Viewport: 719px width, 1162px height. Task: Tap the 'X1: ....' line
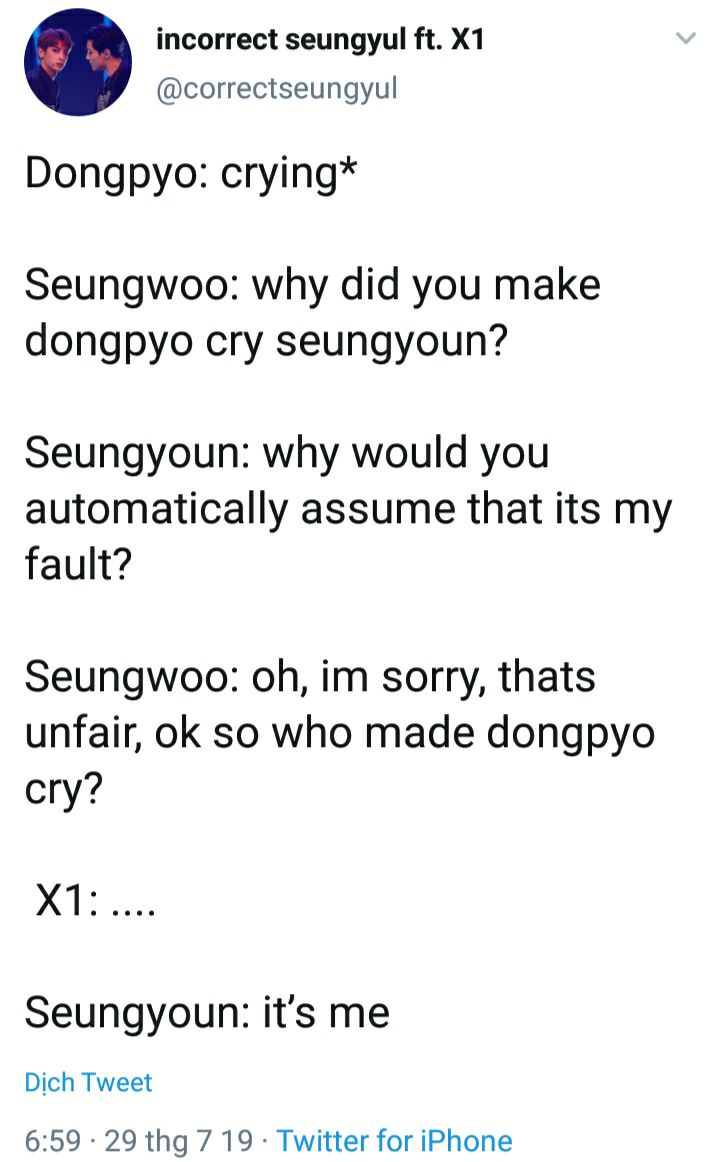tap(96, 901)
